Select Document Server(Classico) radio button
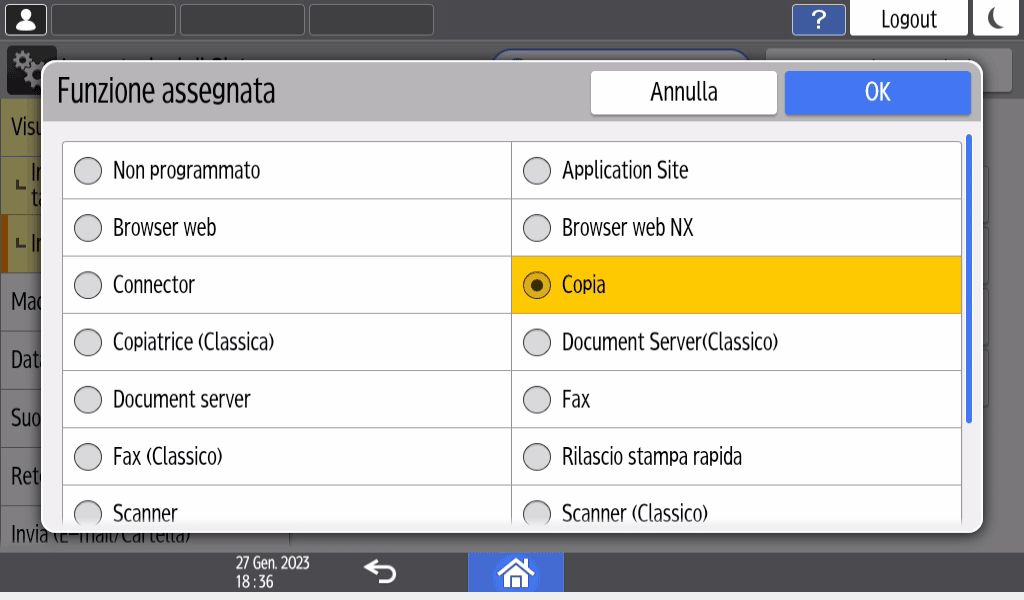The height and width of the screenshot is (600, 1024). tap(538, 342)
